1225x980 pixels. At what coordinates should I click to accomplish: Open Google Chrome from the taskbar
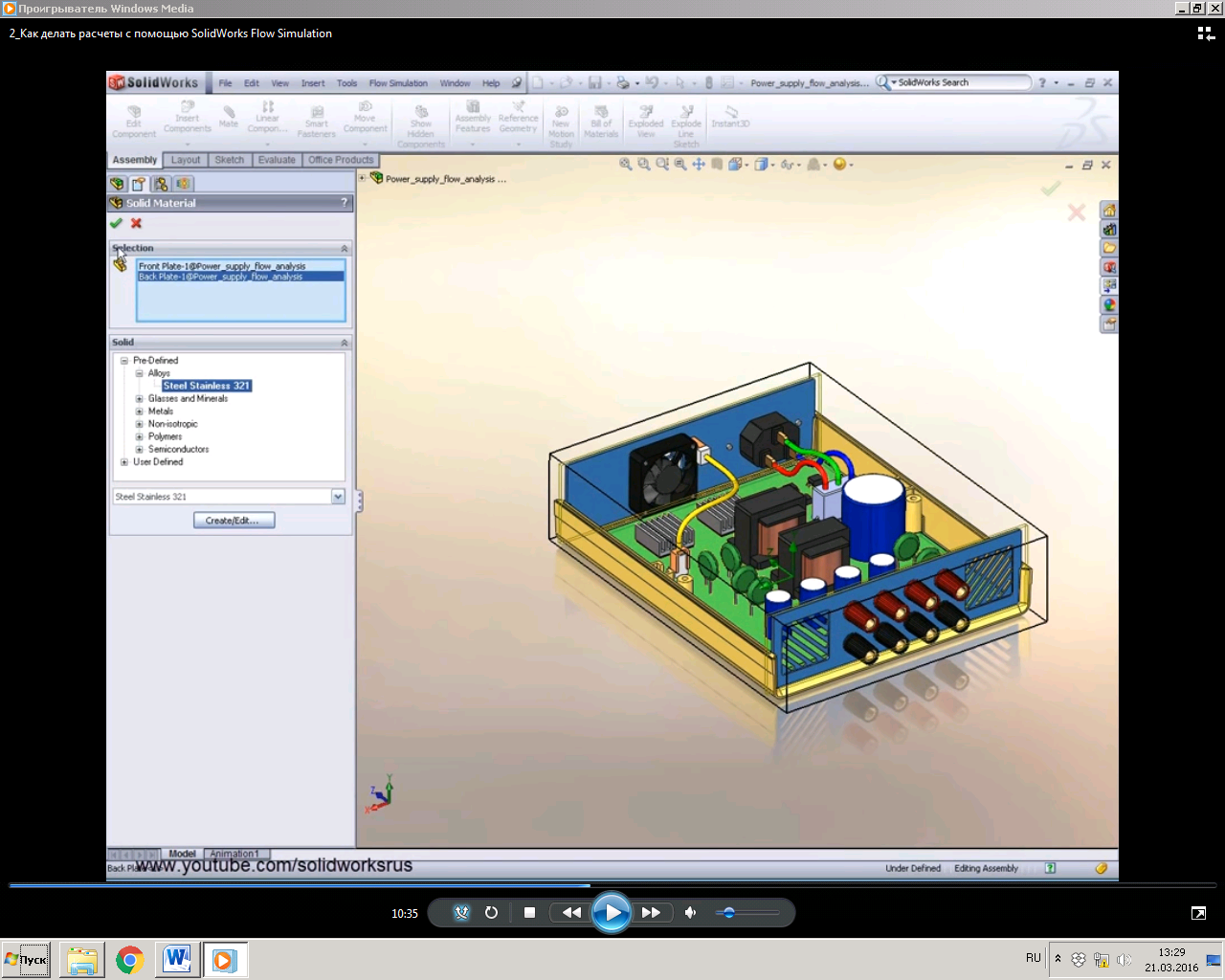tap(130, 960)
